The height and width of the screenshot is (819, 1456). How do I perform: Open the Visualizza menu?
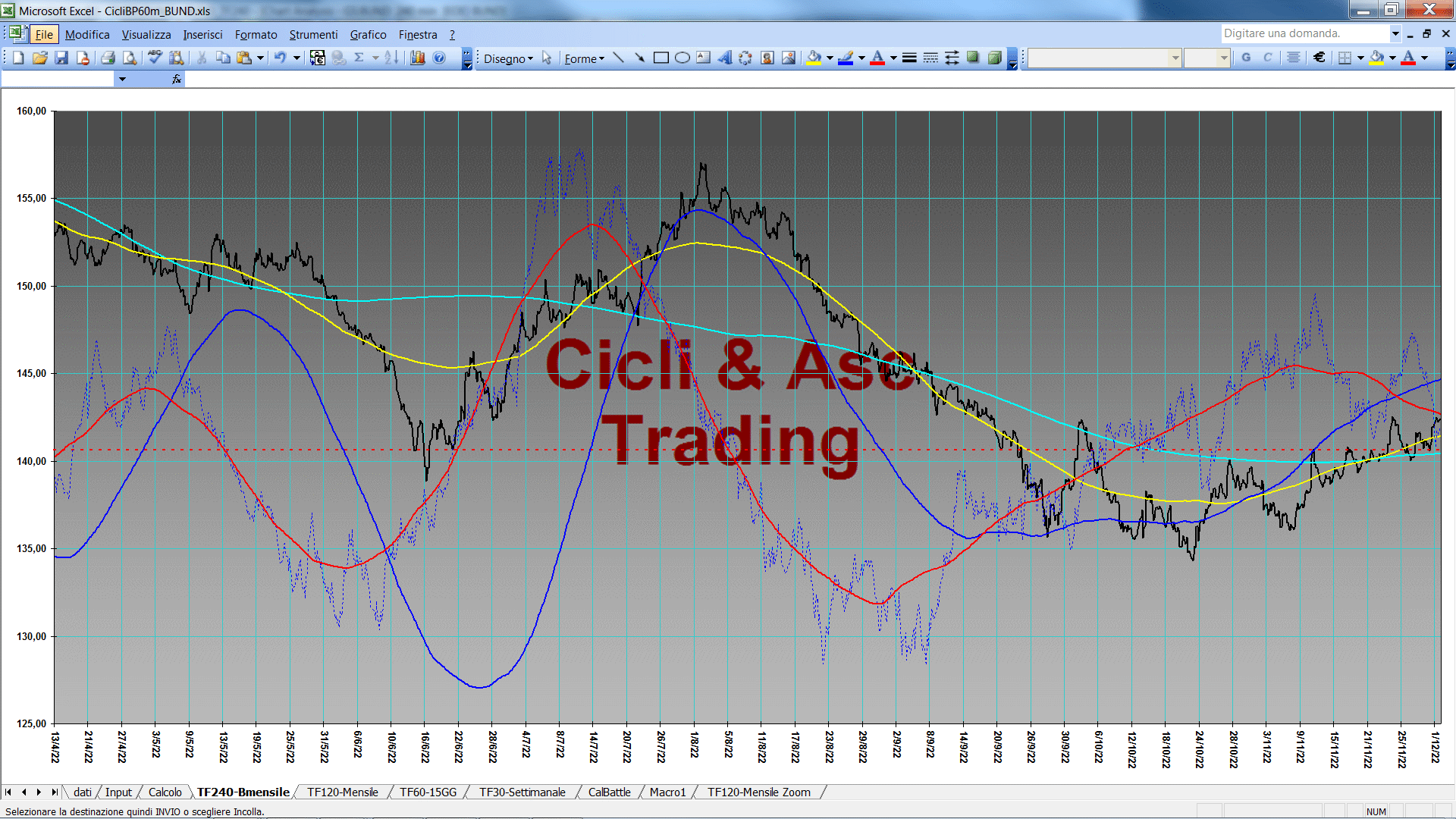tap(146, 35)
